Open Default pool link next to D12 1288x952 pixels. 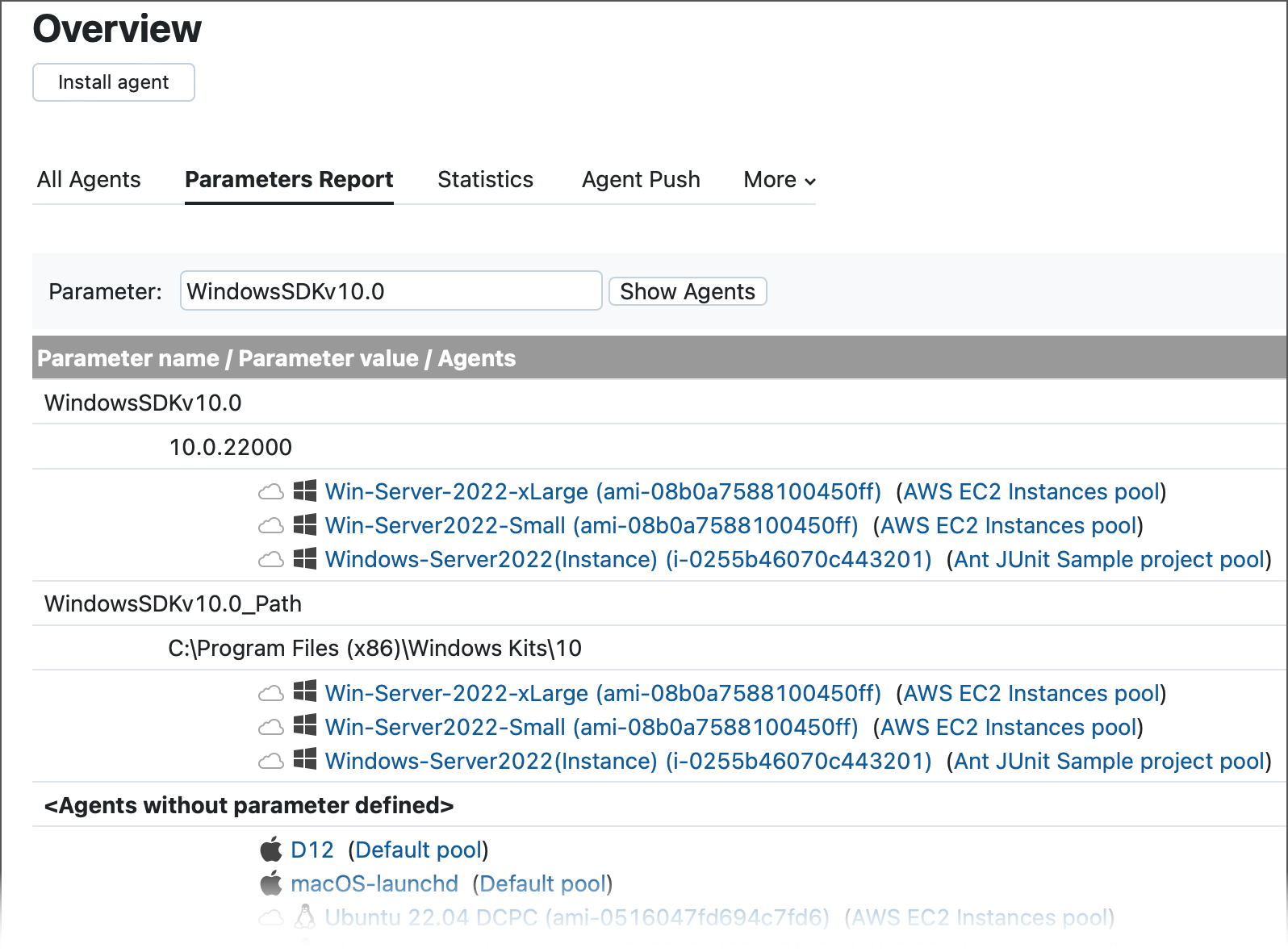[418, 850]
